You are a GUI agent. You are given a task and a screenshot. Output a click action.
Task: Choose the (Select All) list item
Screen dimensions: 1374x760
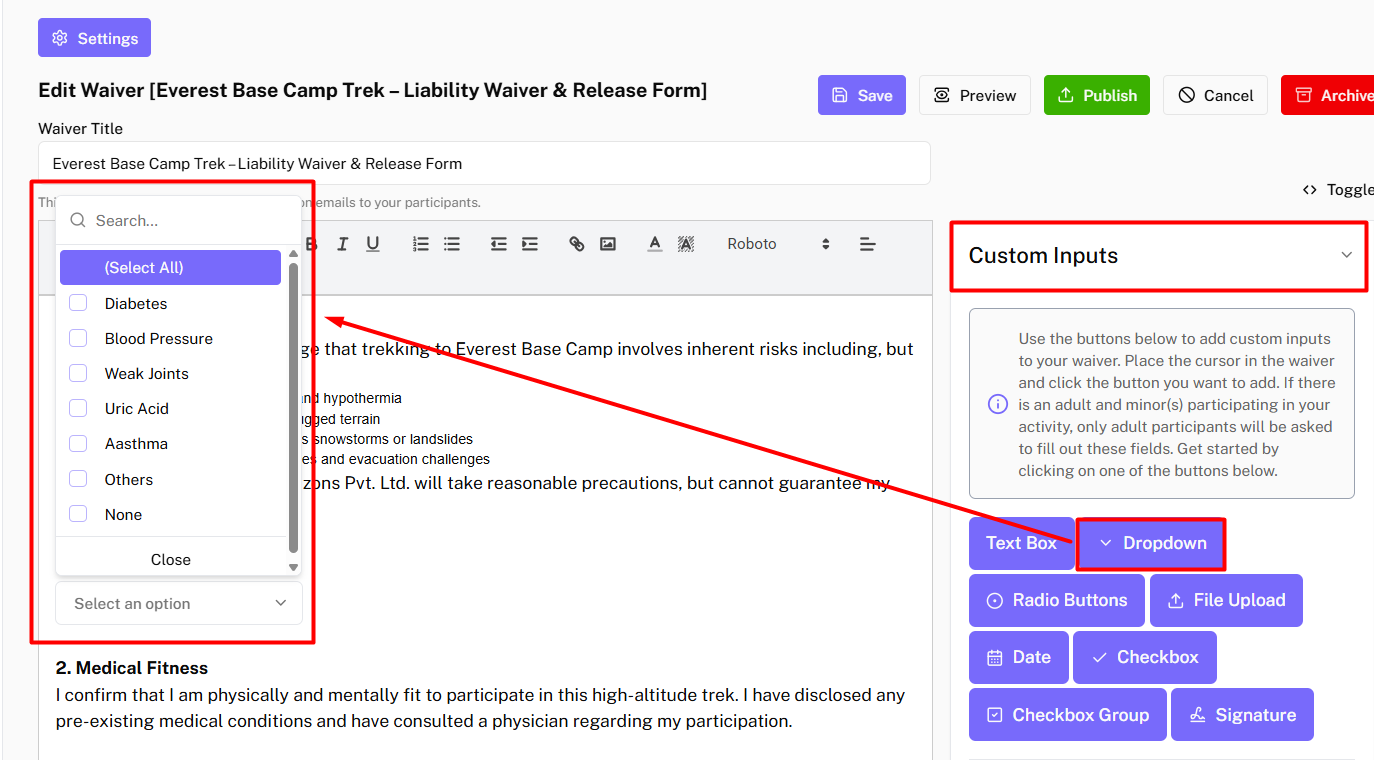click(x=170, y=268)
